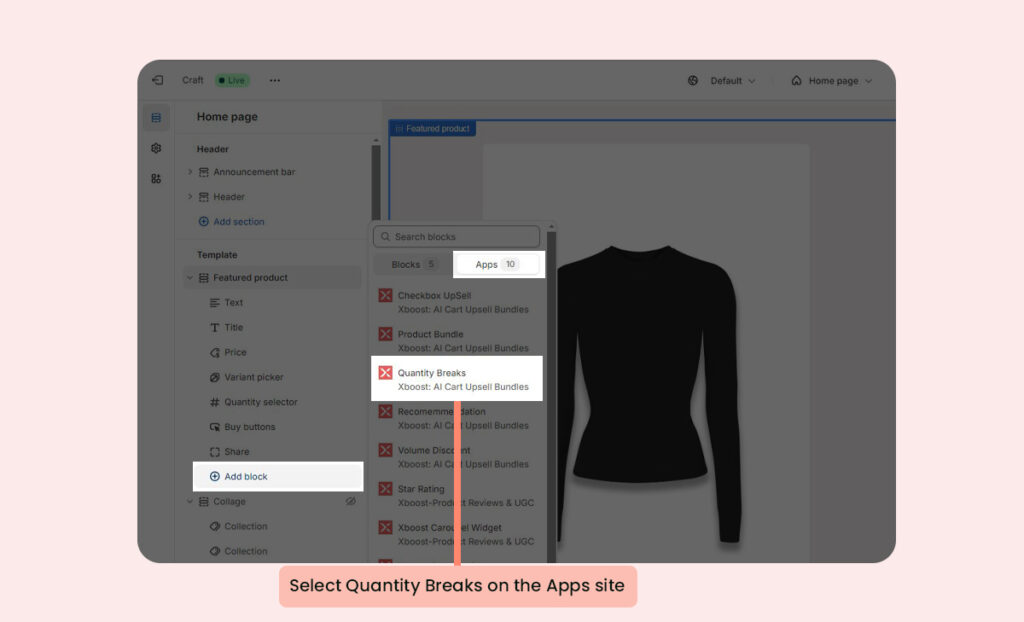Click the Checkbox UpSell app block icon
Viewport: 1024px width, 622px height.
click(x=385, y=296)
